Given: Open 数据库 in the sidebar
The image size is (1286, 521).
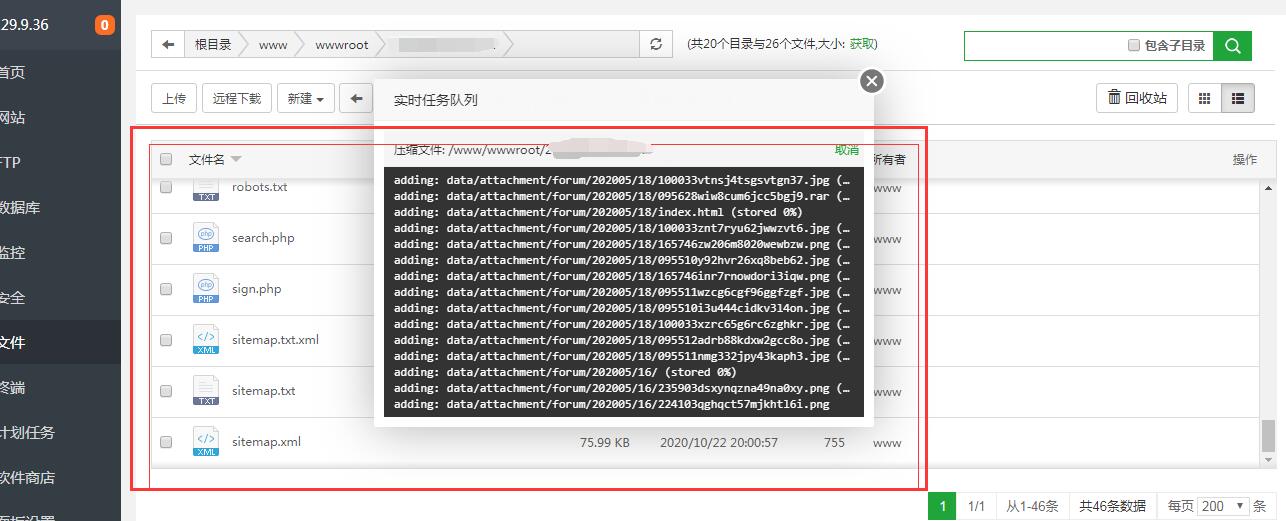Looking at the screenshot, I should [20, 208].
